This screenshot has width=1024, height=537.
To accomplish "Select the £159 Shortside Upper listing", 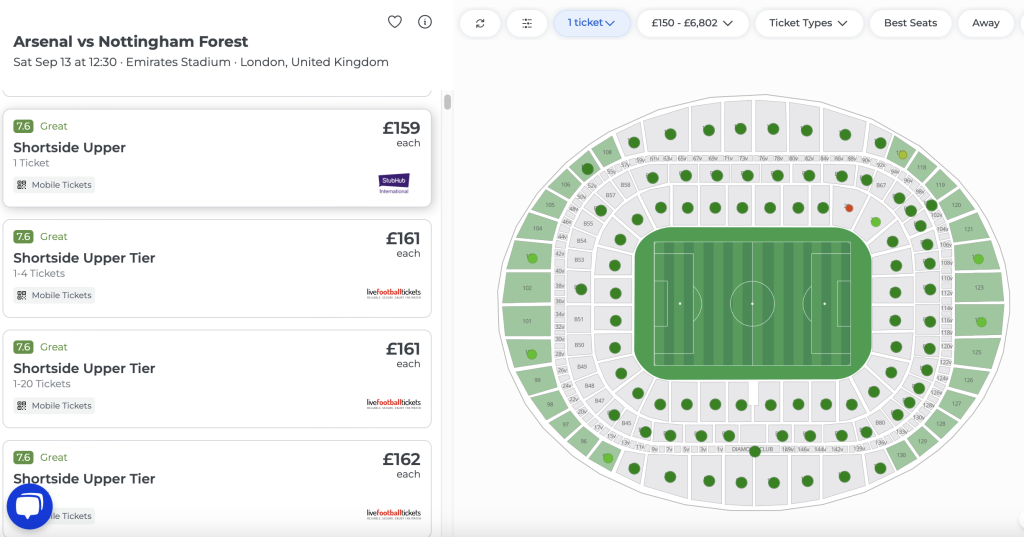I will click(x=217, y=158).
